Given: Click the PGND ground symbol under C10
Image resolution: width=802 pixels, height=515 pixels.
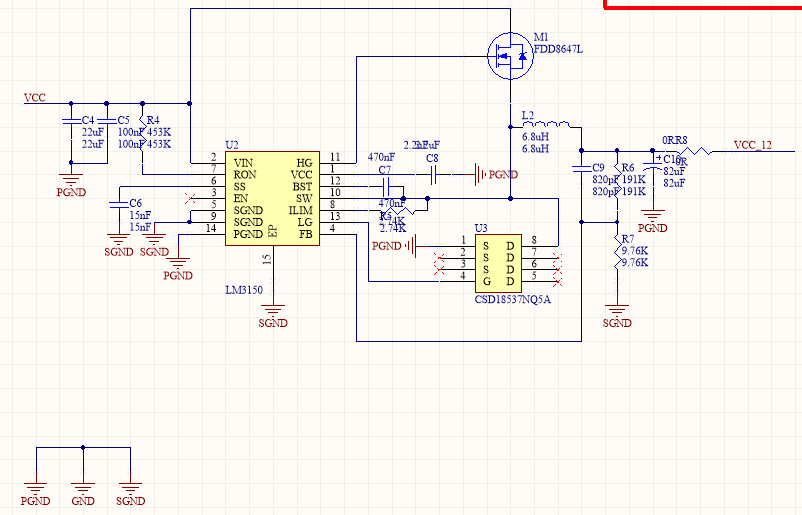Looking at the screenshot, I should (653, 215).
